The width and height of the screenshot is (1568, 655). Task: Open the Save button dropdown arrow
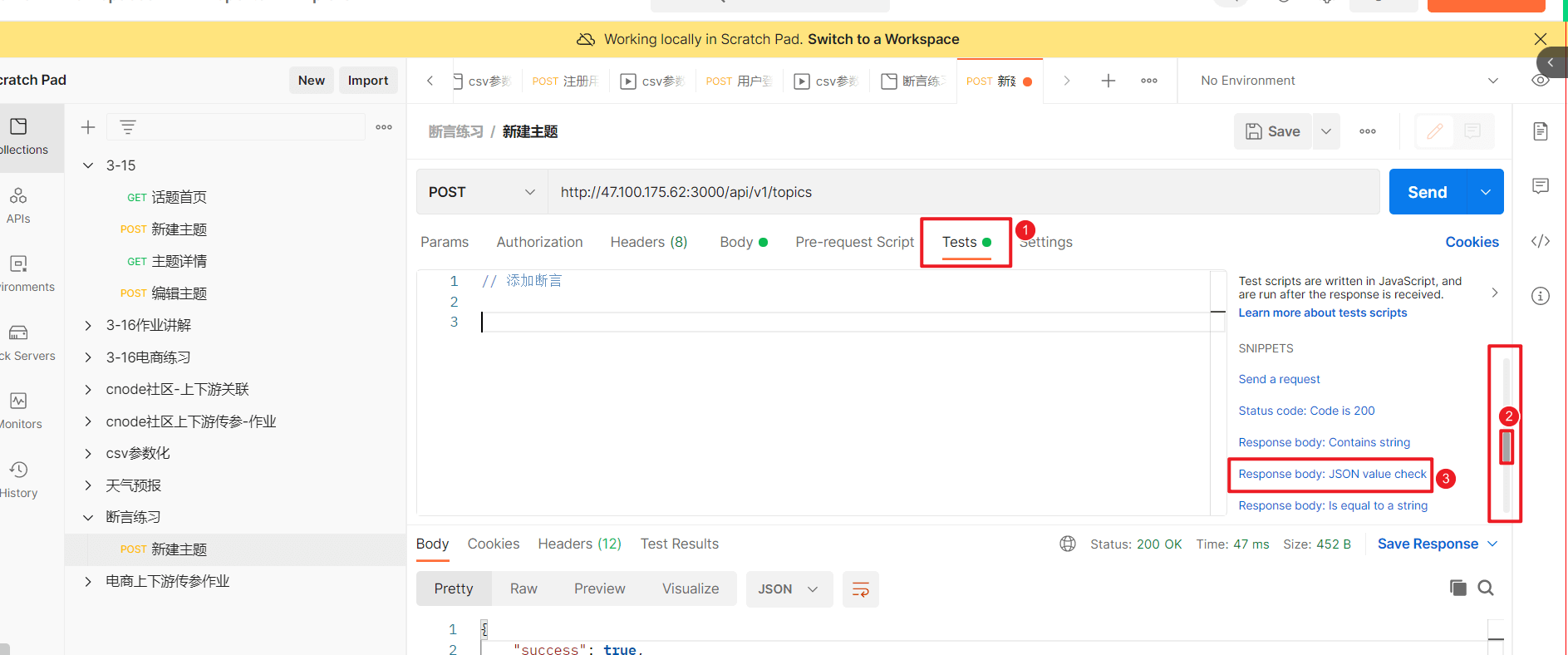pos(1326,131)
